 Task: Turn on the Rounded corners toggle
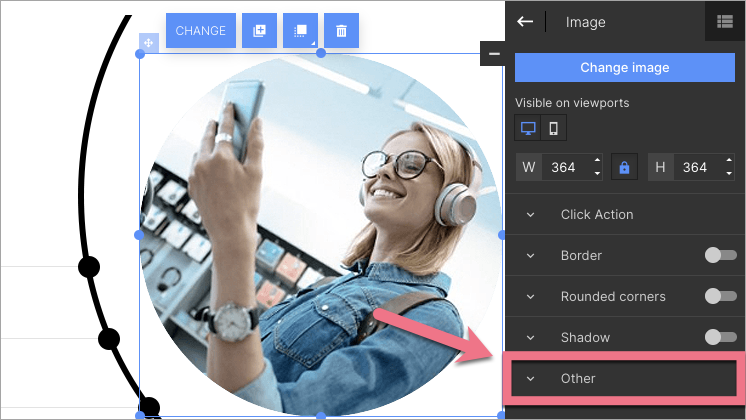[x=720, y=296]
